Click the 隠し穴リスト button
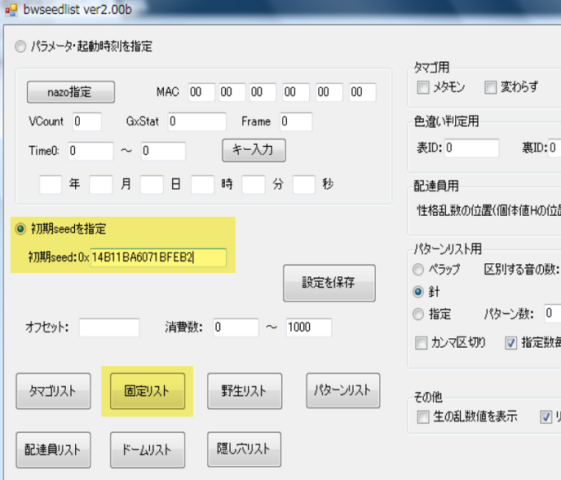Image resolution: width=561 pixels, height=480 pixels. (244, 449)
